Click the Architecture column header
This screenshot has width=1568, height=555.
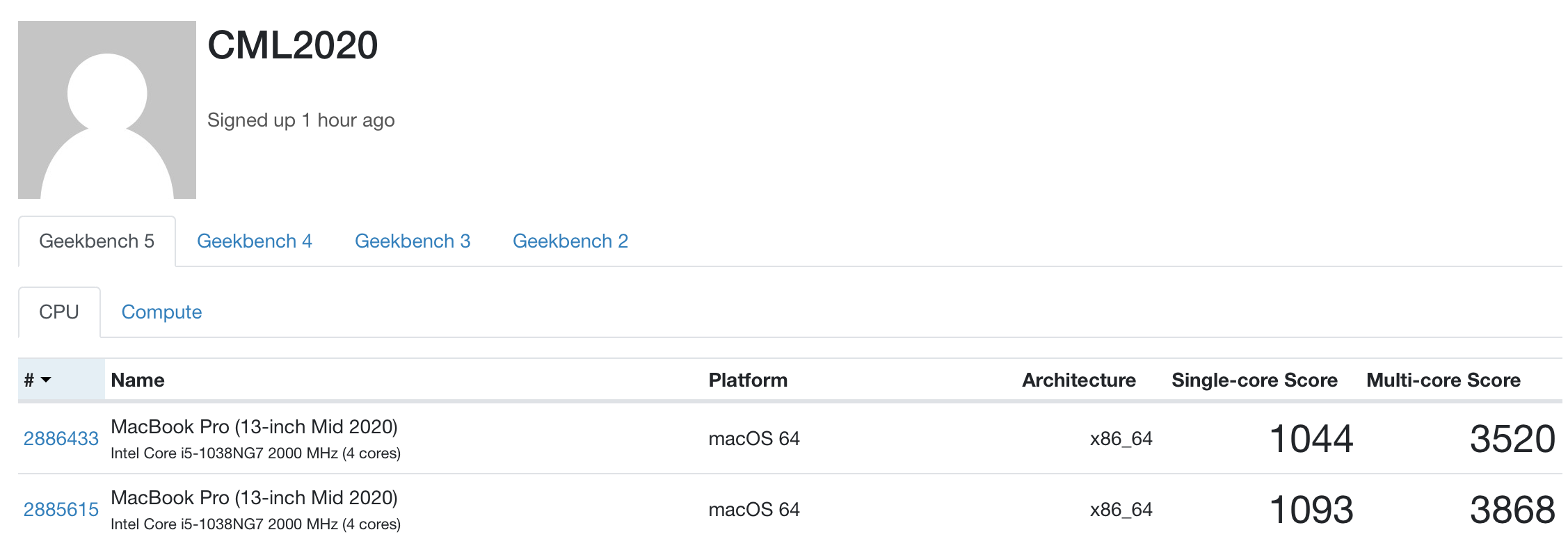1078,380
